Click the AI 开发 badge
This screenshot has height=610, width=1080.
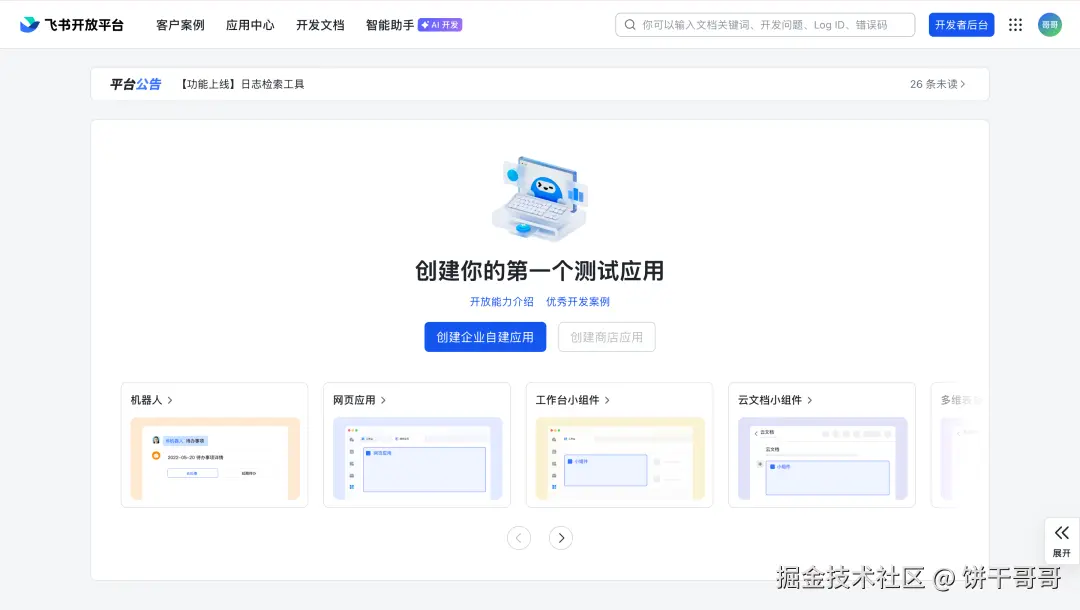pos(440,25)
